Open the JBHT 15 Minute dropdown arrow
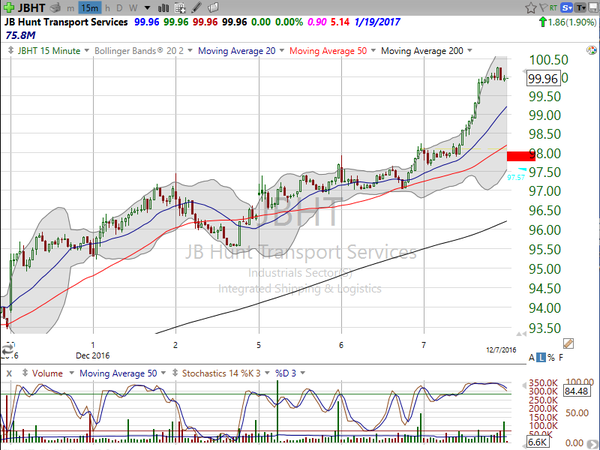Viewport: 600px width, 450px height. pyautogui.click(x=86, y=51)
